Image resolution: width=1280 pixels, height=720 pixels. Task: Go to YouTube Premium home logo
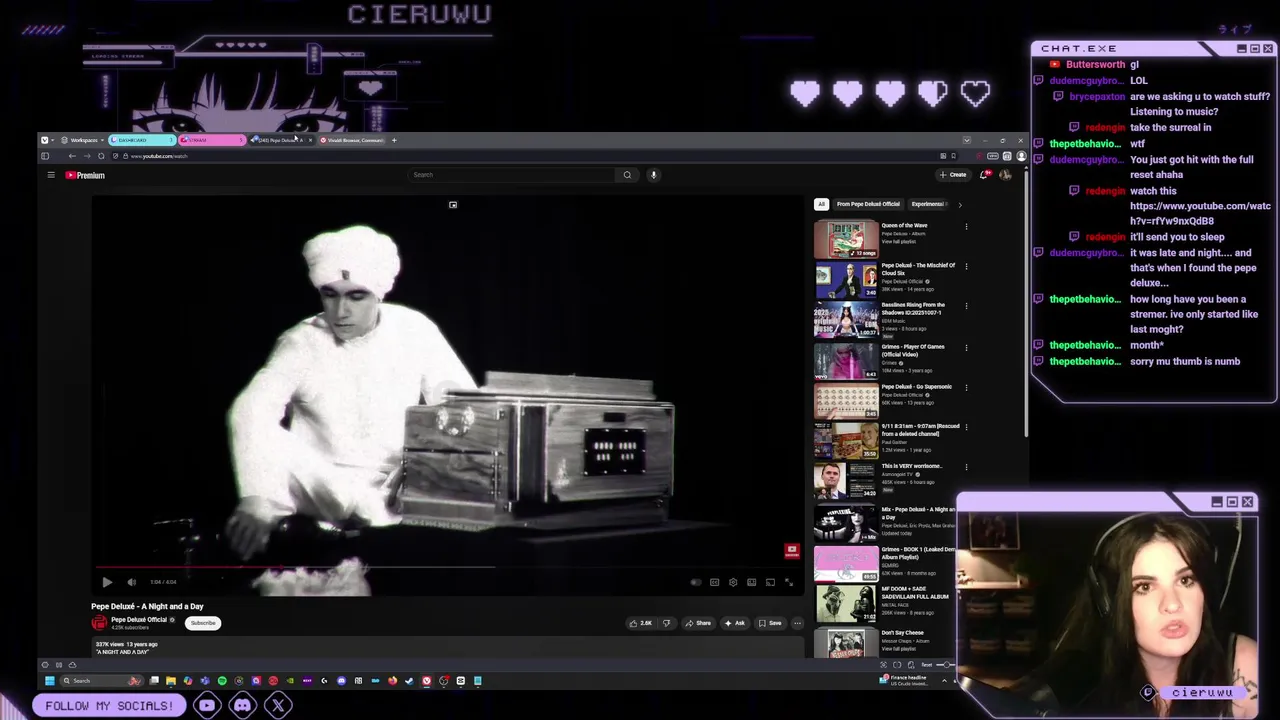(x=85, y=175)
